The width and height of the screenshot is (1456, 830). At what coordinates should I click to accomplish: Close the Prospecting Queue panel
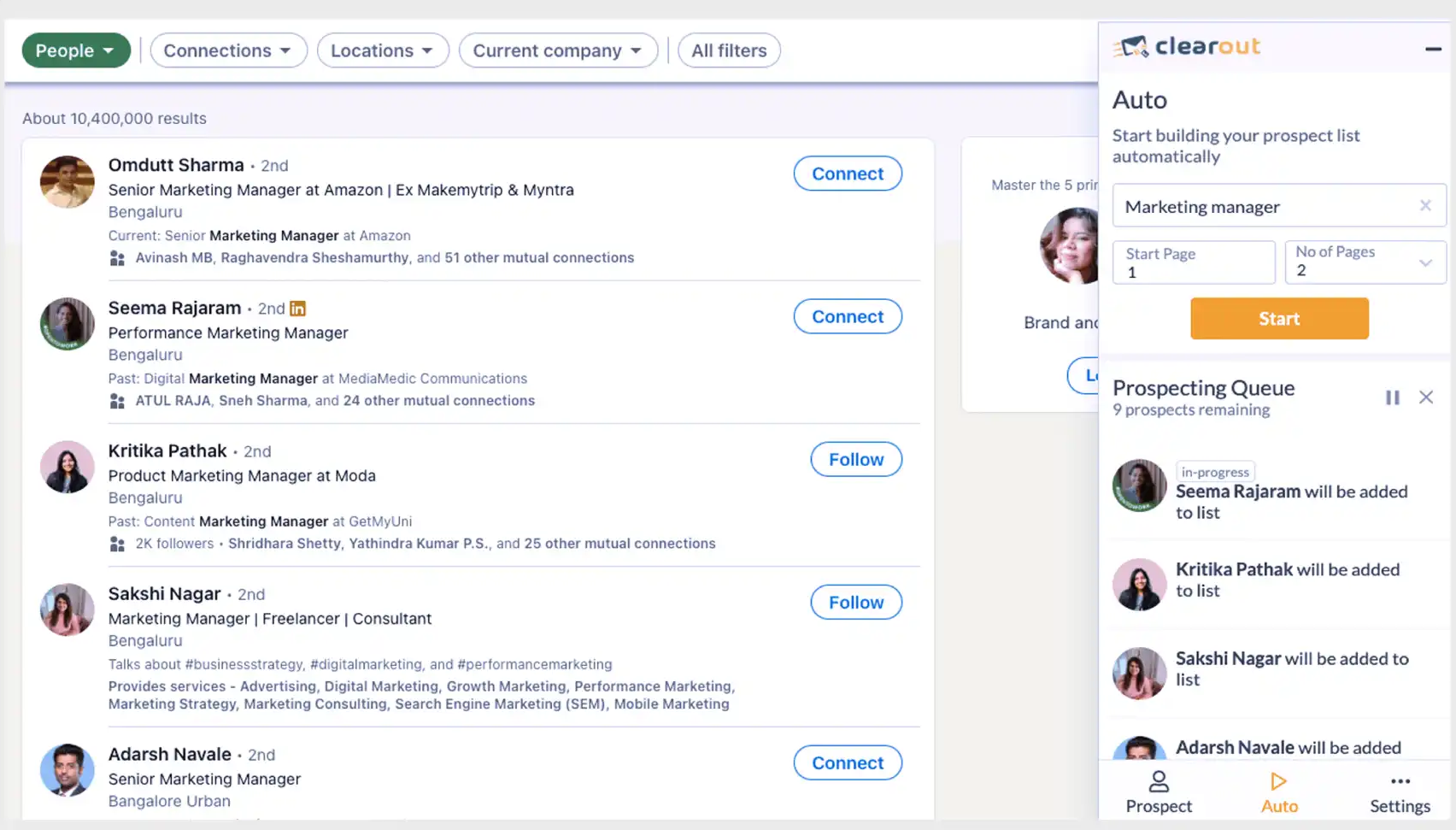pyautogui.click(x=1426, y=397)
